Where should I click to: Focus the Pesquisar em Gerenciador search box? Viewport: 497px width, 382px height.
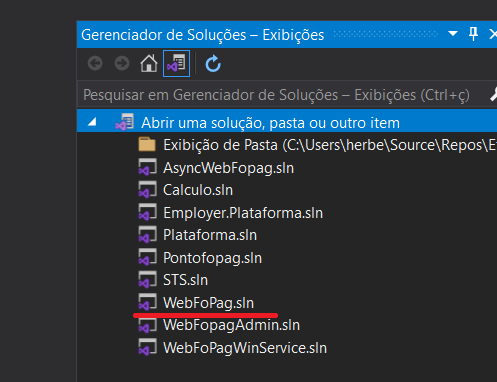tap(282, 95)
